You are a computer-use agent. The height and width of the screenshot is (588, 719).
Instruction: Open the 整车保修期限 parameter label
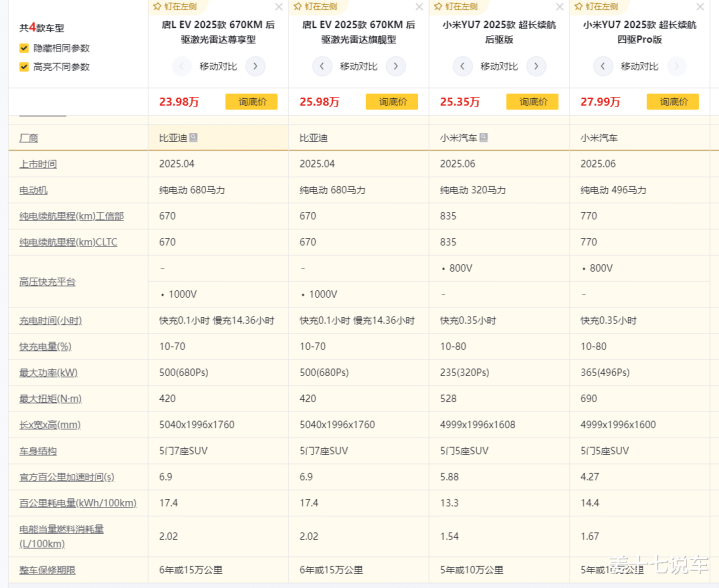point(47,570)
